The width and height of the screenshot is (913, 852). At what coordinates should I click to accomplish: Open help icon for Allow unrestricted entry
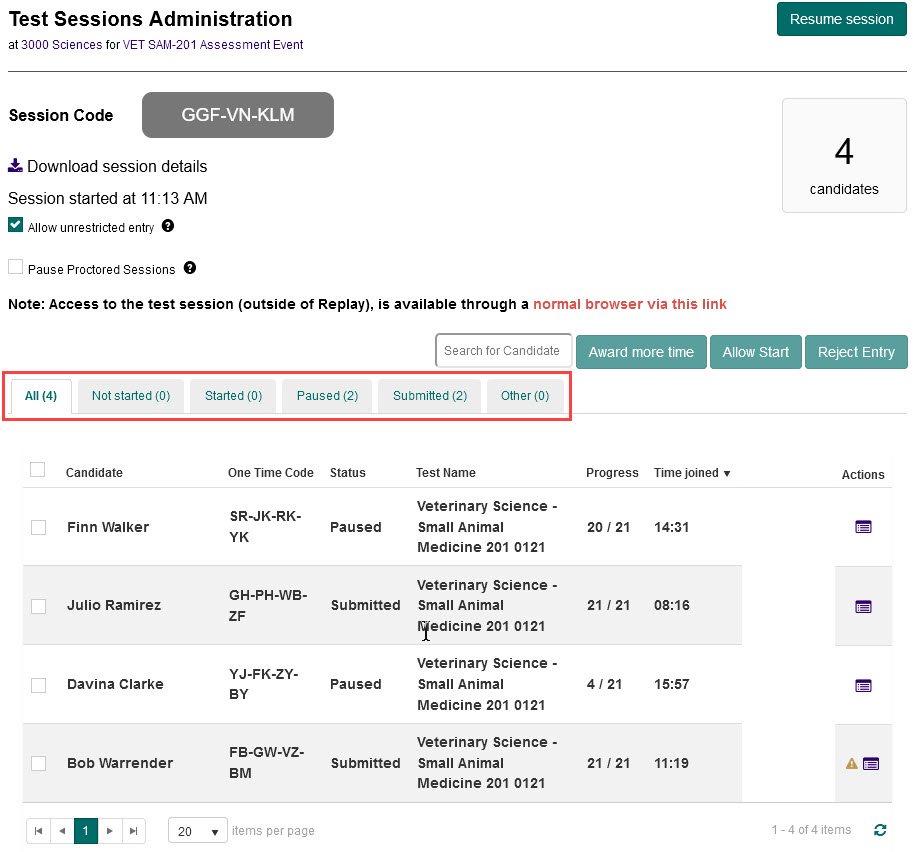point(168,226)
